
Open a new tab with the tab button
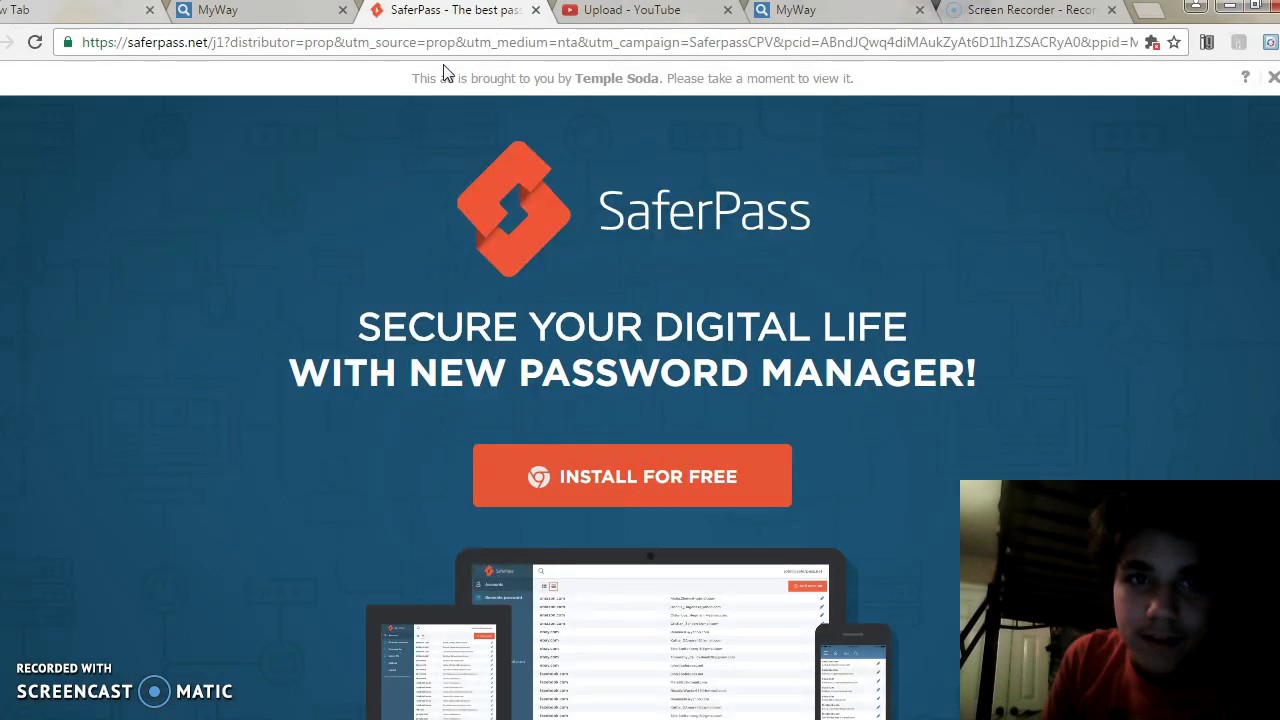pos(1149,10)
